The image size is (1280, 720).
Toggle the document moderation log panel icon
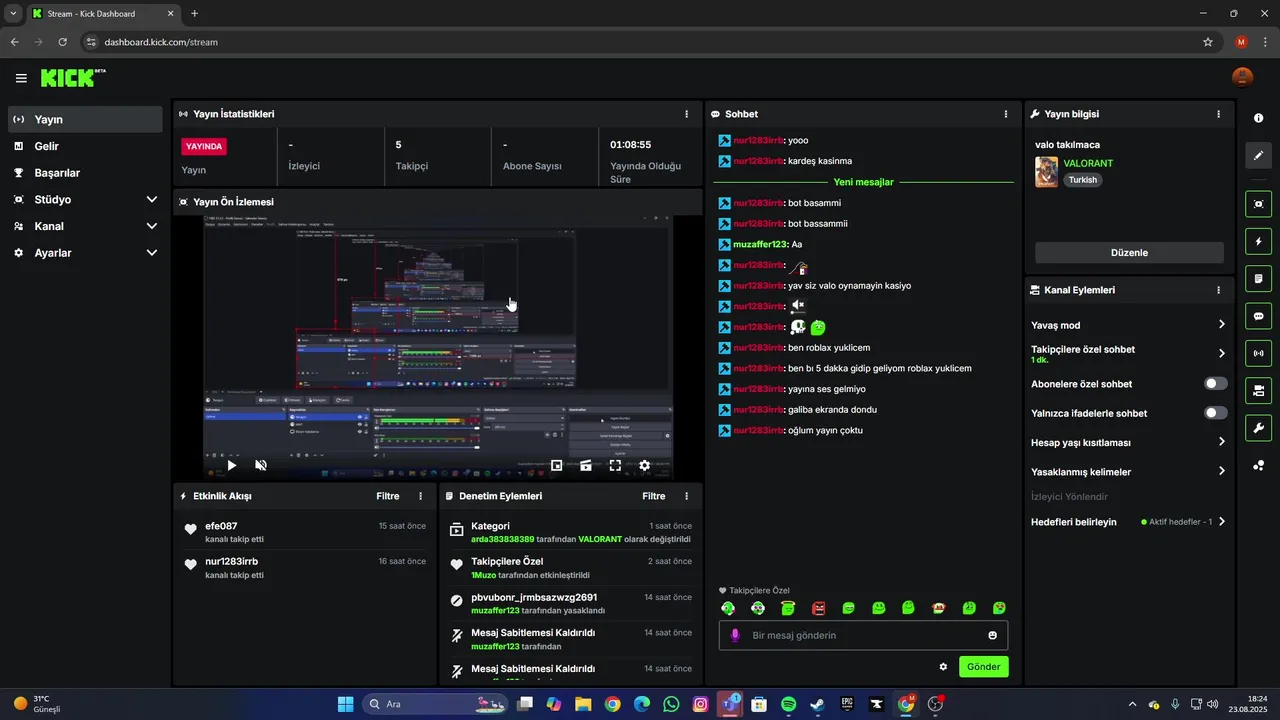click(x=1258, y=278)
